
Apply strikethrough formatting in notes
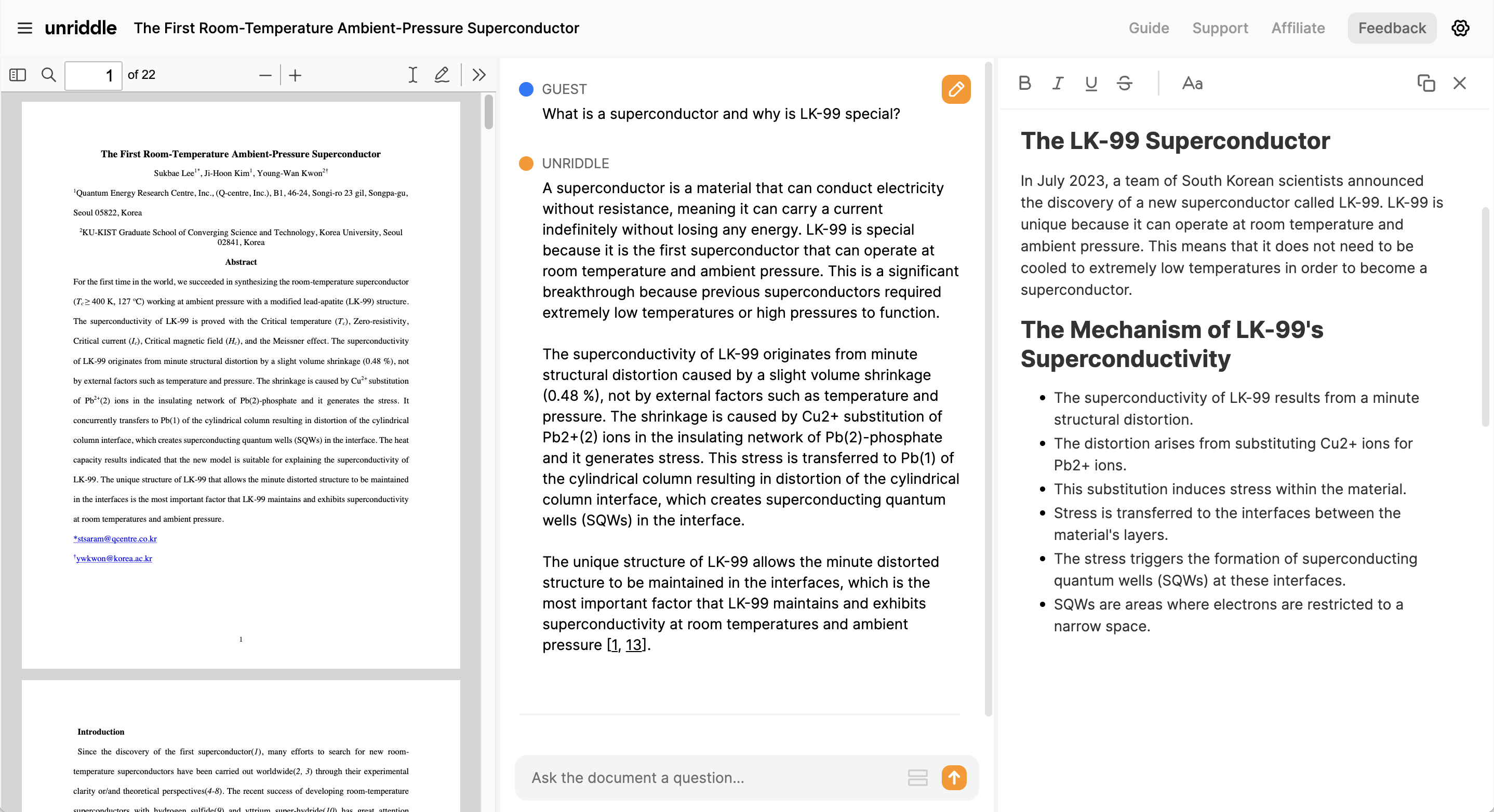click(x=1125, y=84)
